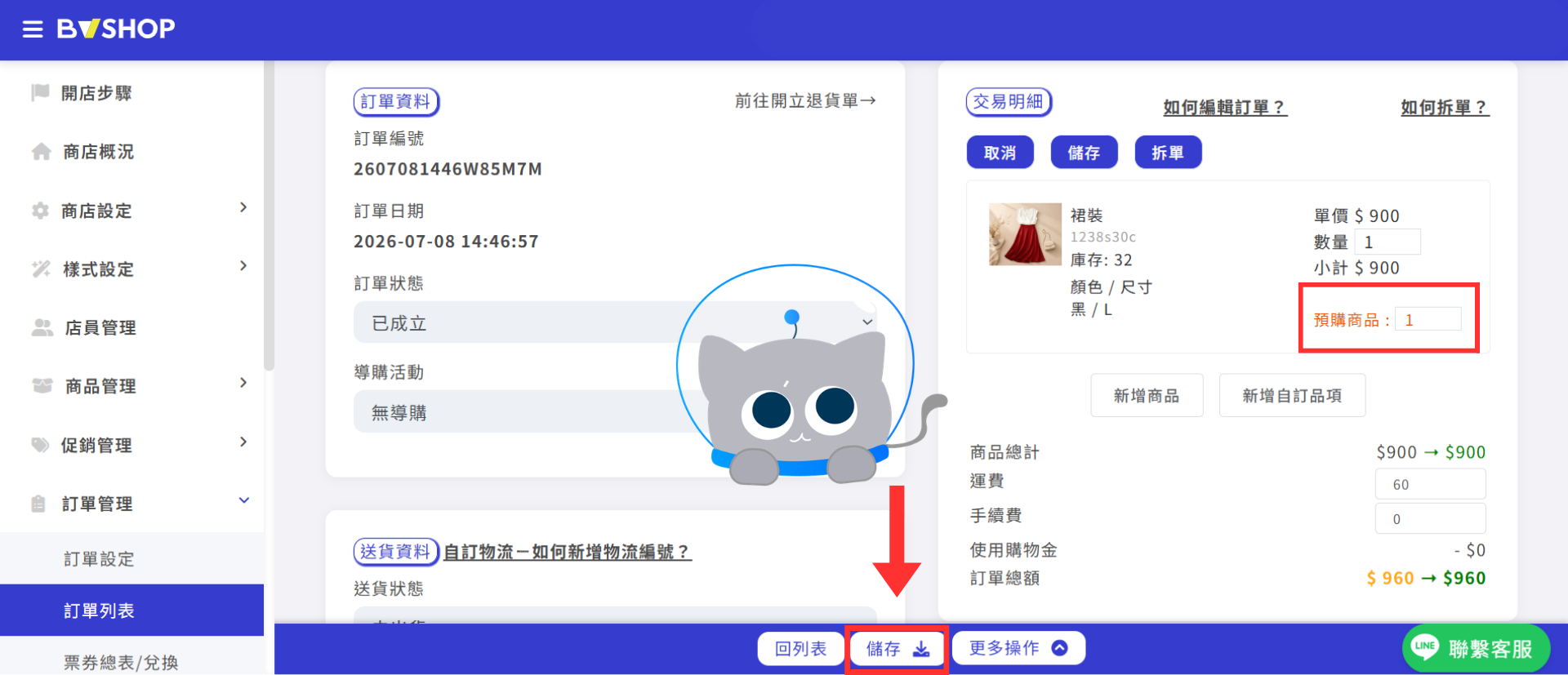This screenshot has height=675, width=1568.
Task: Click the 儲存 button in 交易明細
Action: pyautogui.click(x=1084, y=153)
